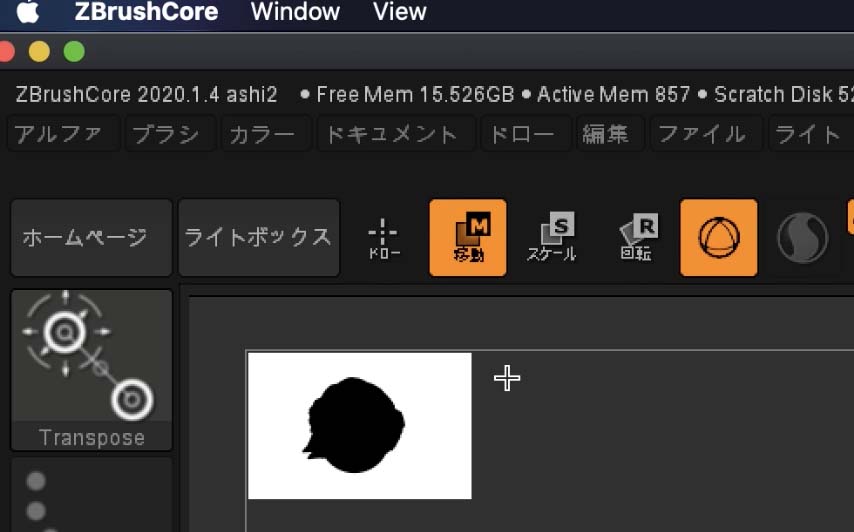Open the ライト (Light) palette menu
Viewport: 854px width, 532px height.
[811, 134]
